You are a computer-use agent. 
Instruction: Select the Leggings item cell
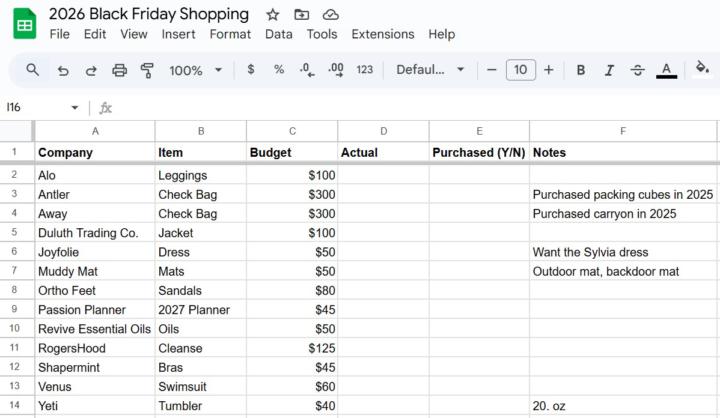click(x=201, y=175)
